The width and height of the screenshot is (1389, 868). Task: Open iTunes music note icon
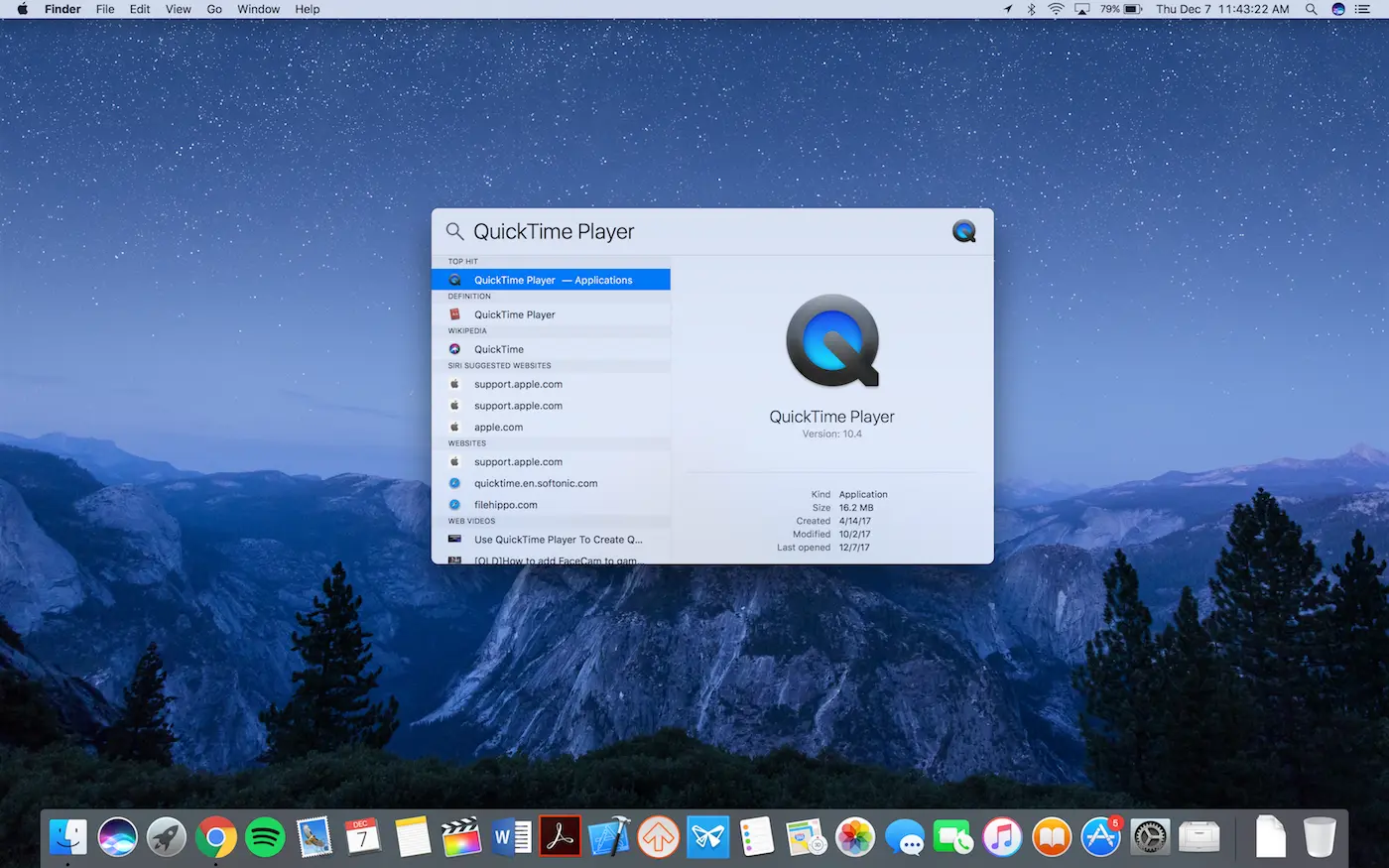tap(1003, 837)
